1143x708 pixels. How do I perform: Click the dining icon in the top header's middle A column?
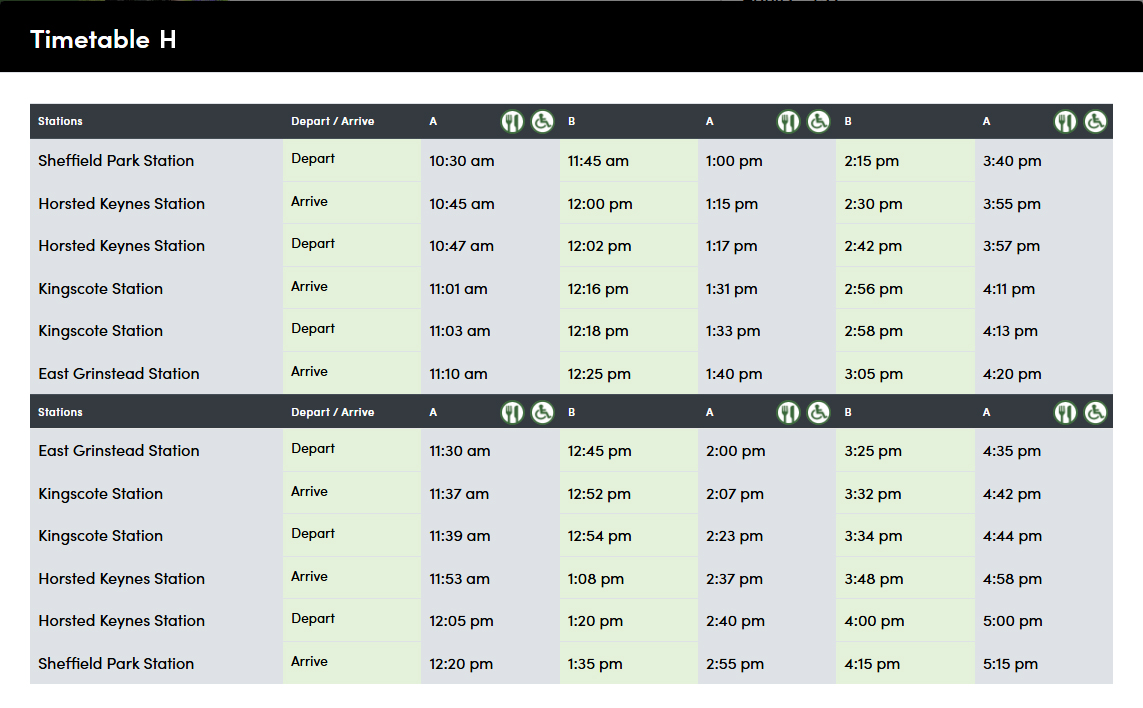point(789,122)
